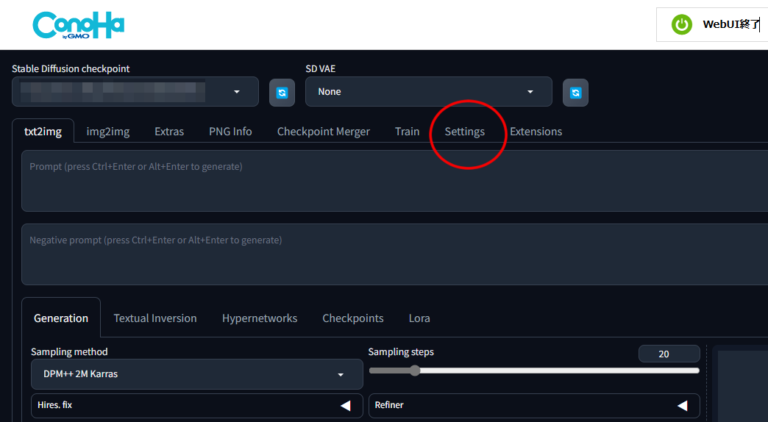Click the green power icon
The height and width of the screenshot is (422, 768).
[681, 25]
